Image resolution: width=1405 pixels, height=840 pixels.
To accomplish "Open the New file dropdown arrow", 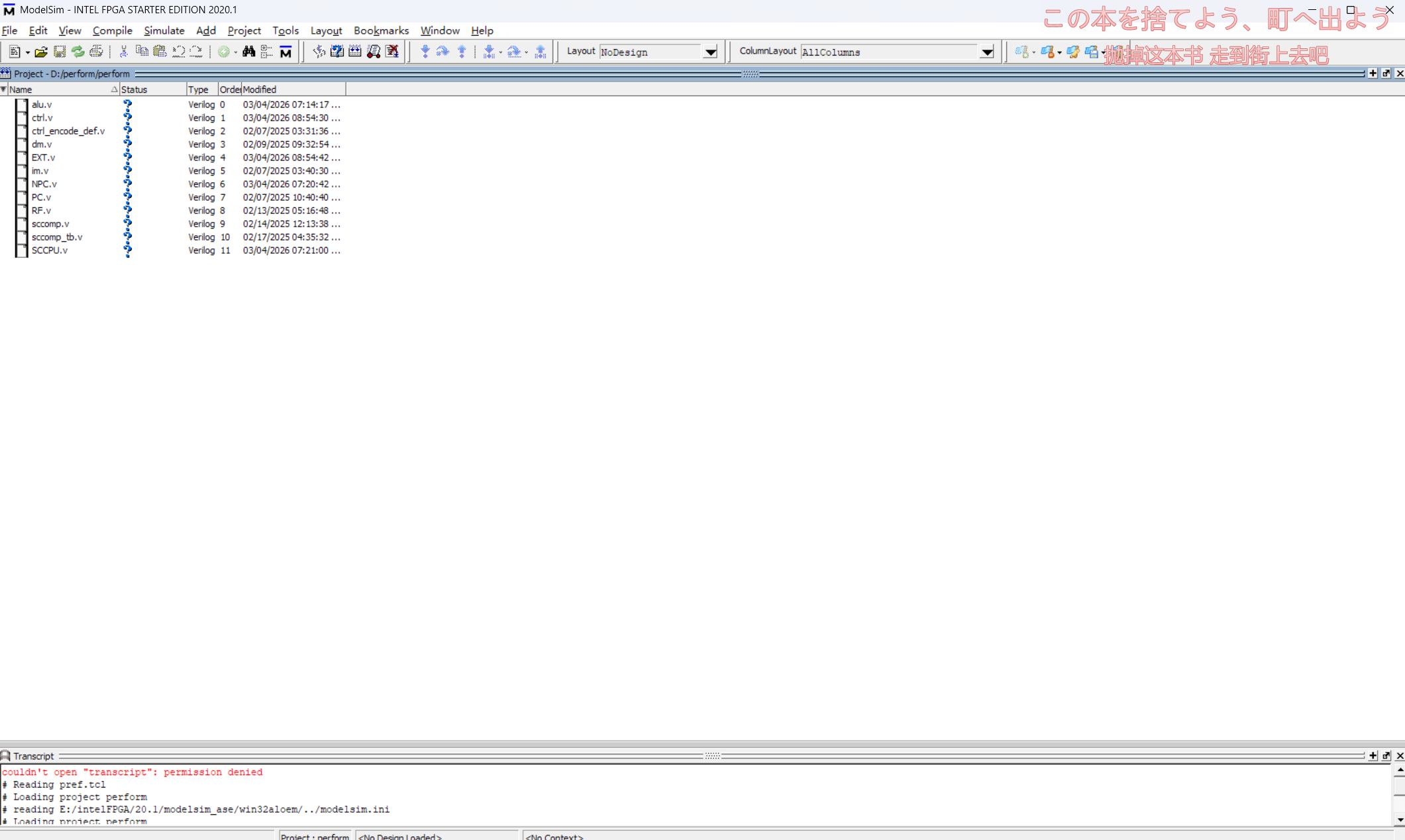I will [28, 52].
